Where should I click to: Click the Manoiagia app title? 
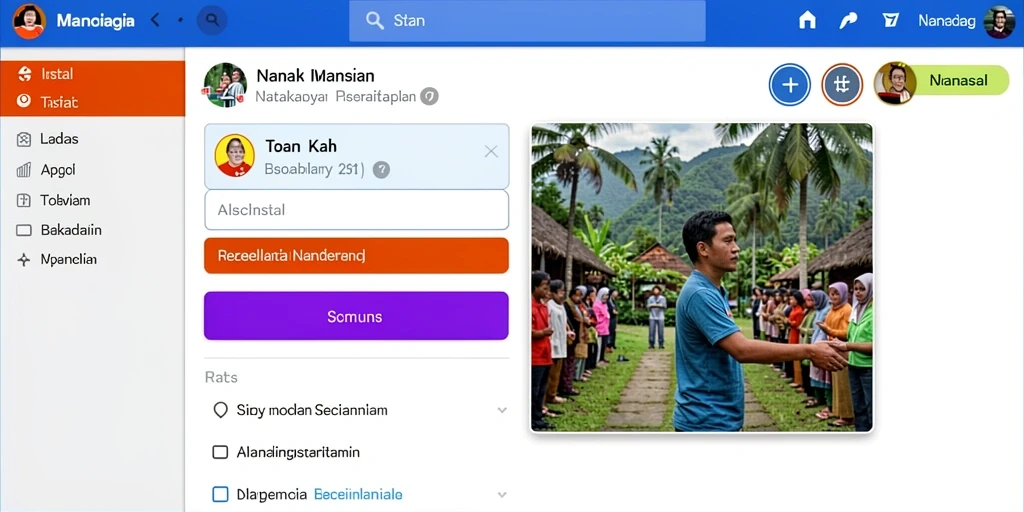tap(95, 21)
